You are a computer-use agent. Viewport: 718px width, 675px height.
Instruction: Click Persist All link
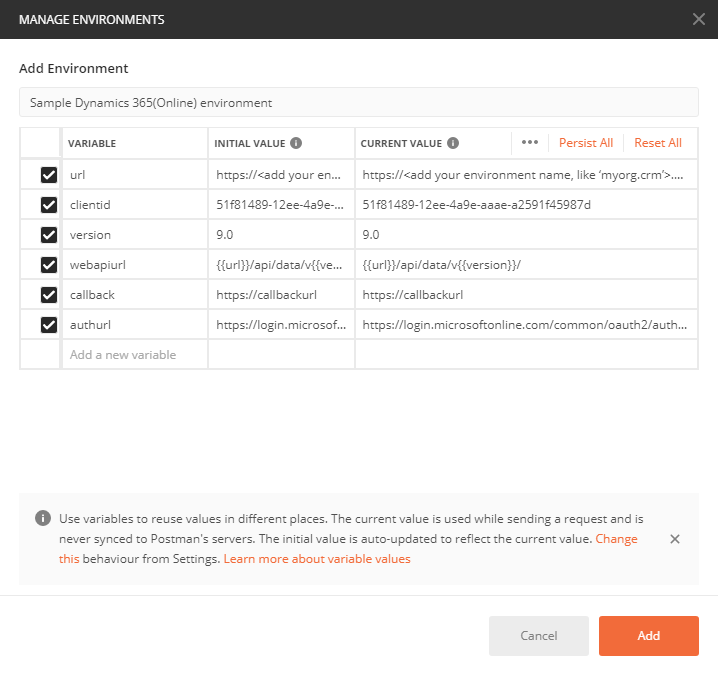pos(586,143)
